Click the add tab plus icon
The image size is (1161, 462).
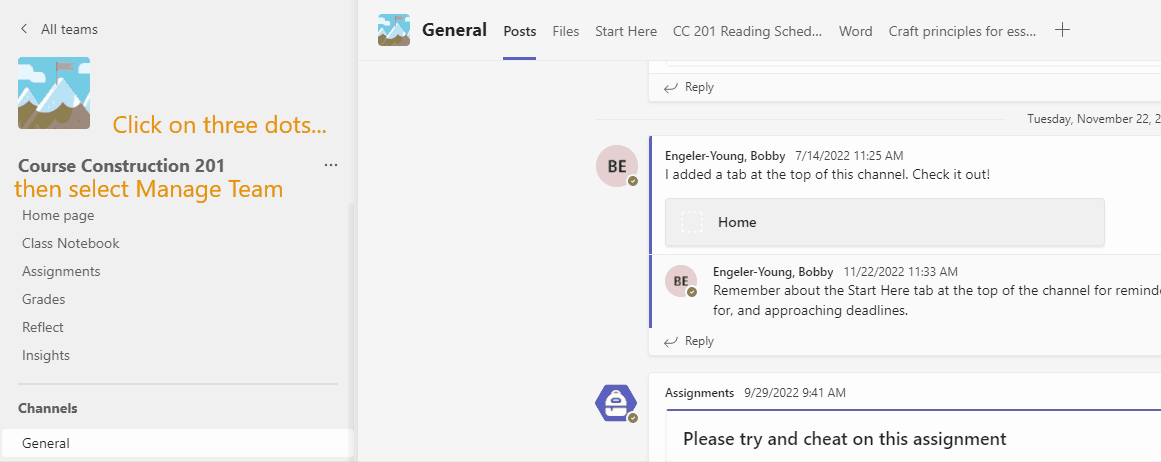pos(1062,30)
